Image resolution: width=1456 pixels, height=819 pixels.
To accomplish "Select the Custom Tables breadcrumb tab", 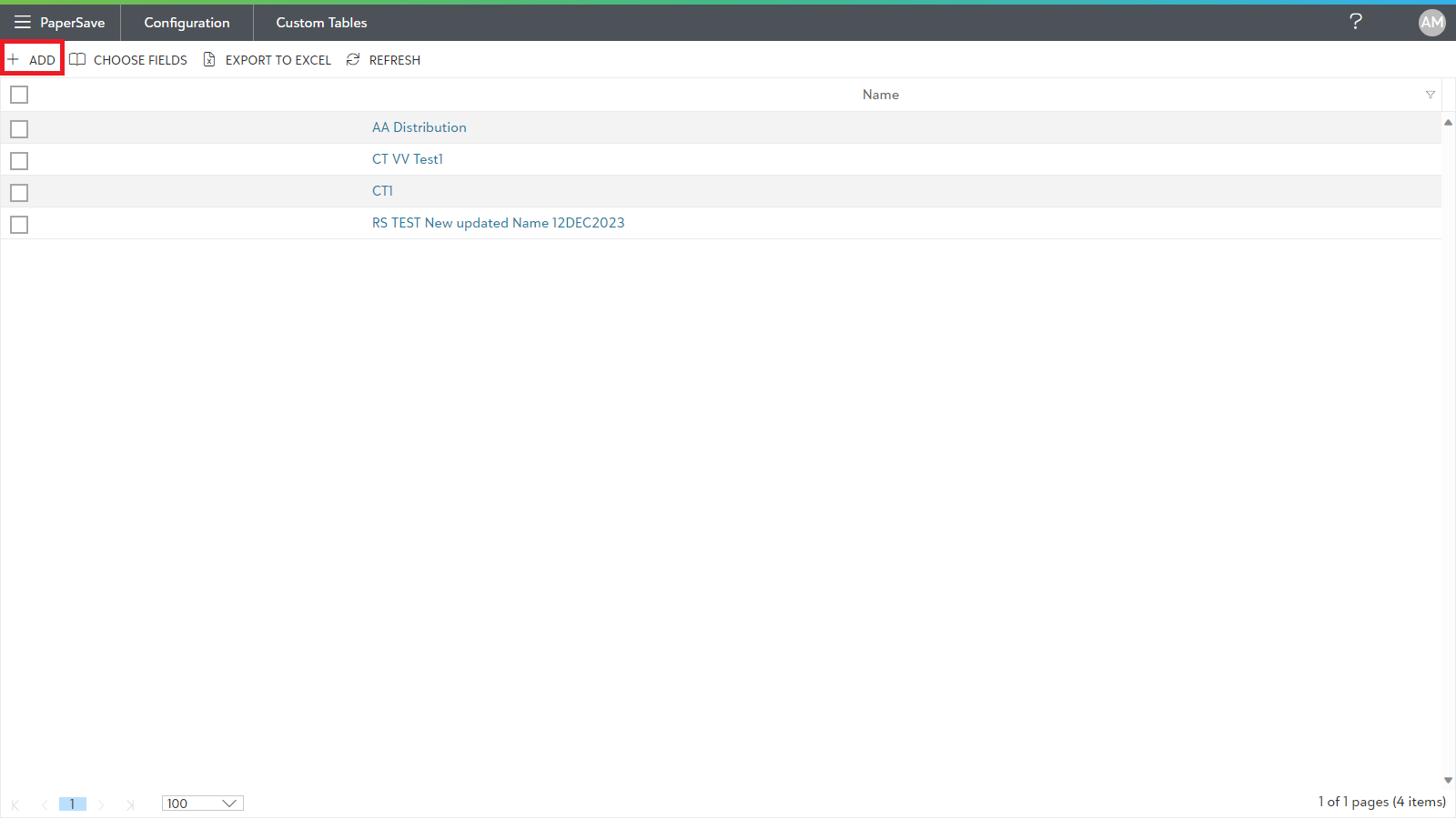I will tap(321, 23).
